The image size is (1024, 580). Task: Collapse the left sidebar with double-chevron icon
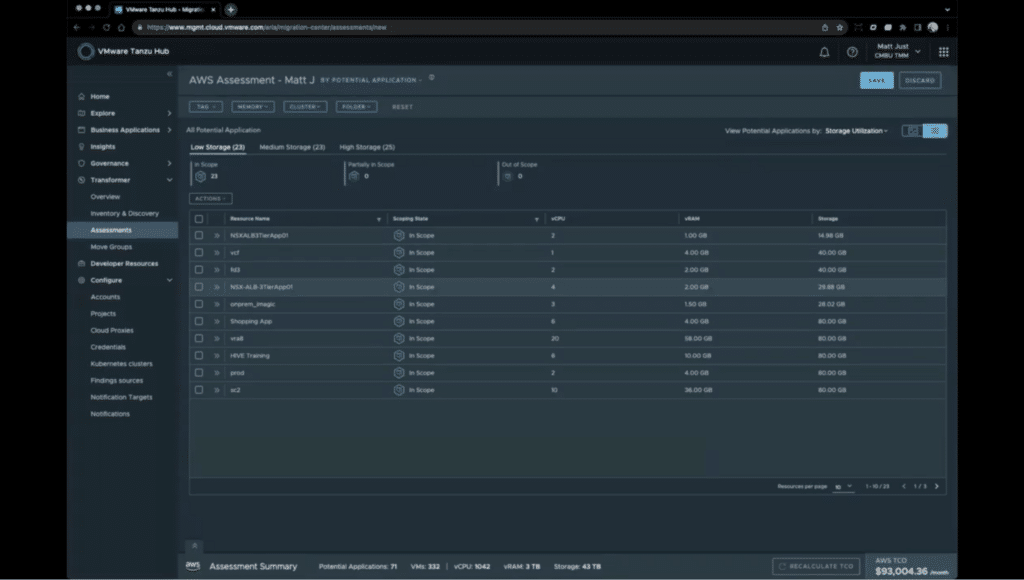(169, 74)
